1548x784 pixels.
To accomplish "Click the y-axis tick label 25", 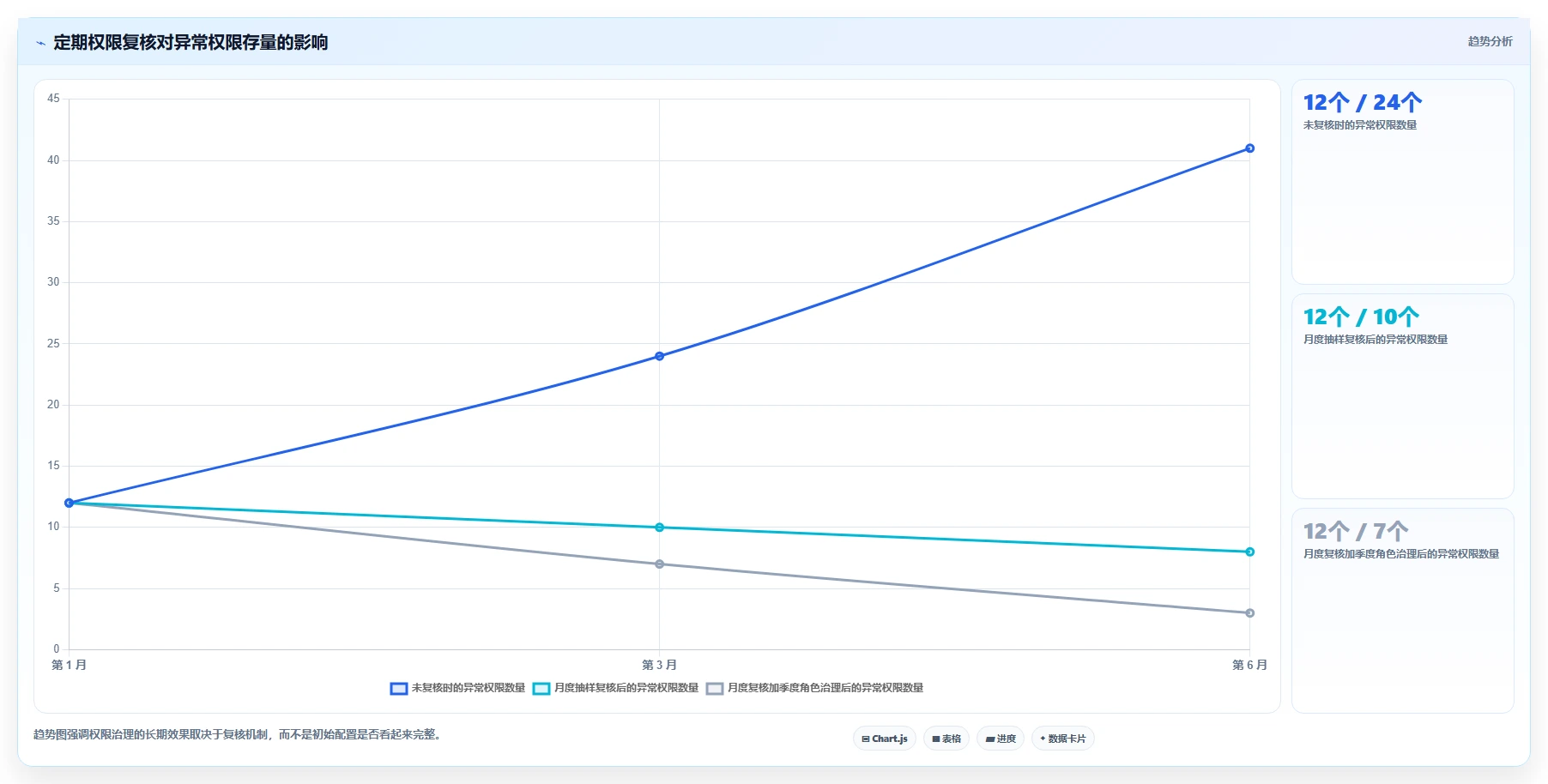I will pyautogui.click(x=53, y=344).
